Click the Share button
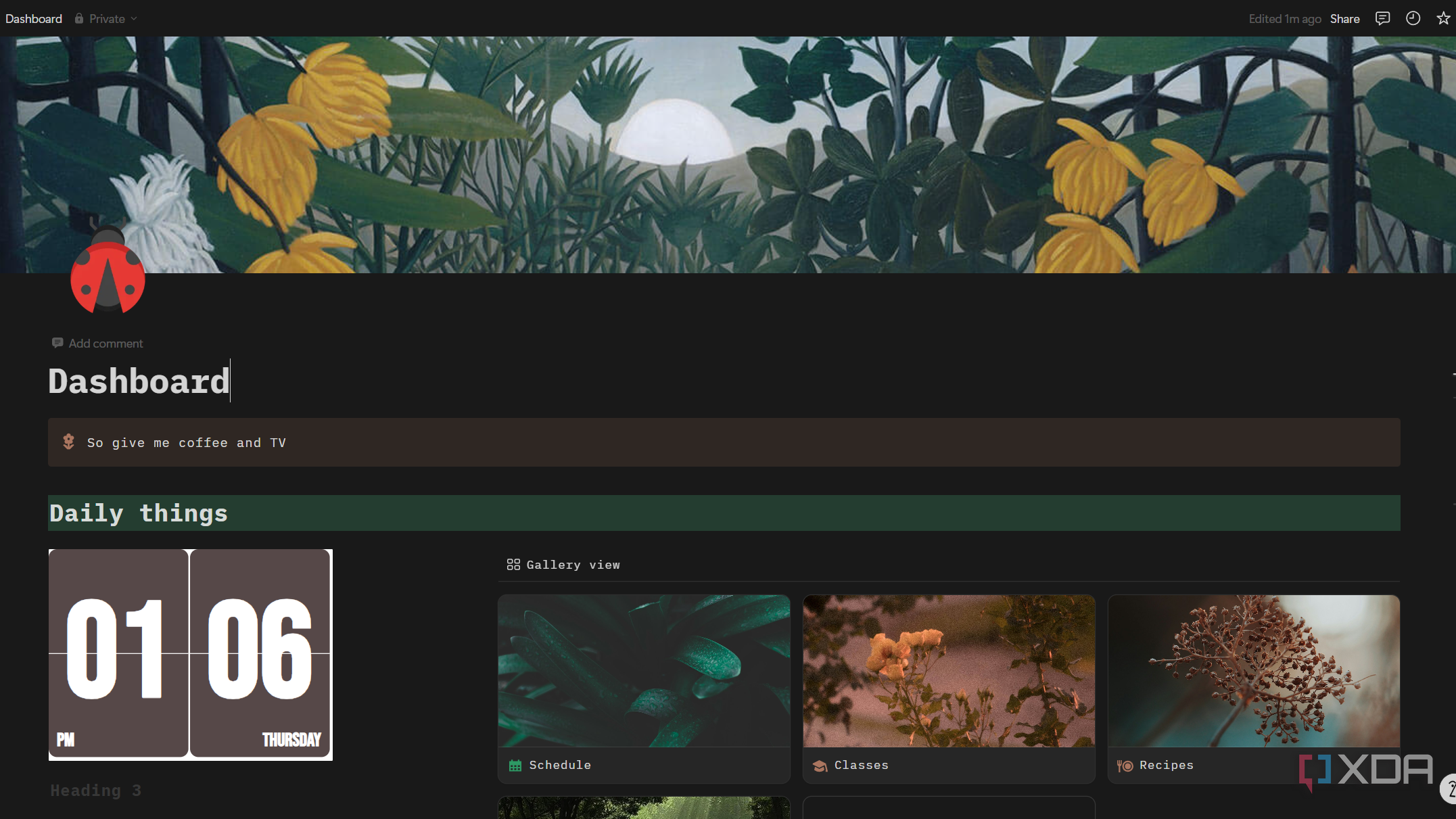This screenshot has width=1456, height=819. [x=1344, y=19]
